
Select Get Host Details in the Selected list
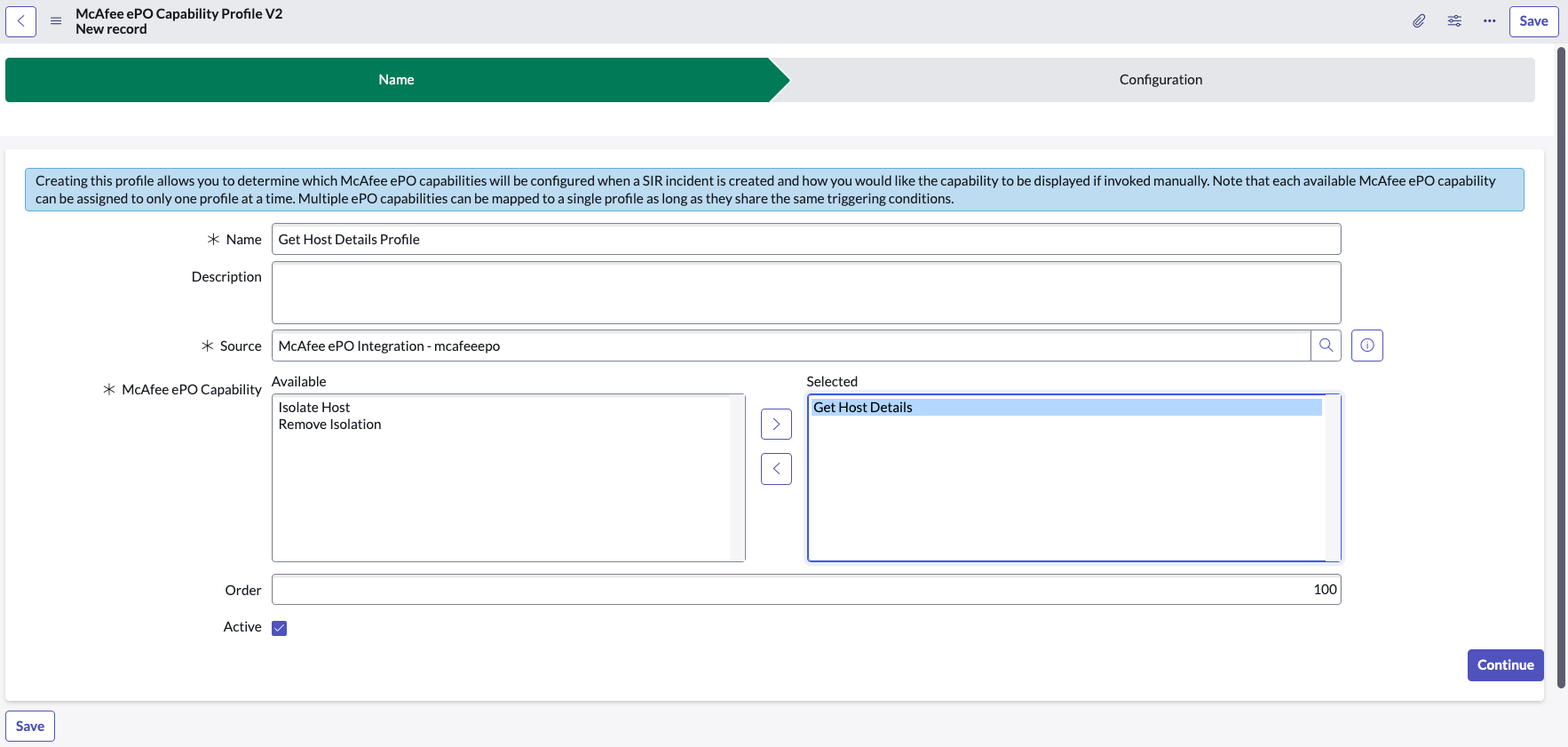[1066, 407]
